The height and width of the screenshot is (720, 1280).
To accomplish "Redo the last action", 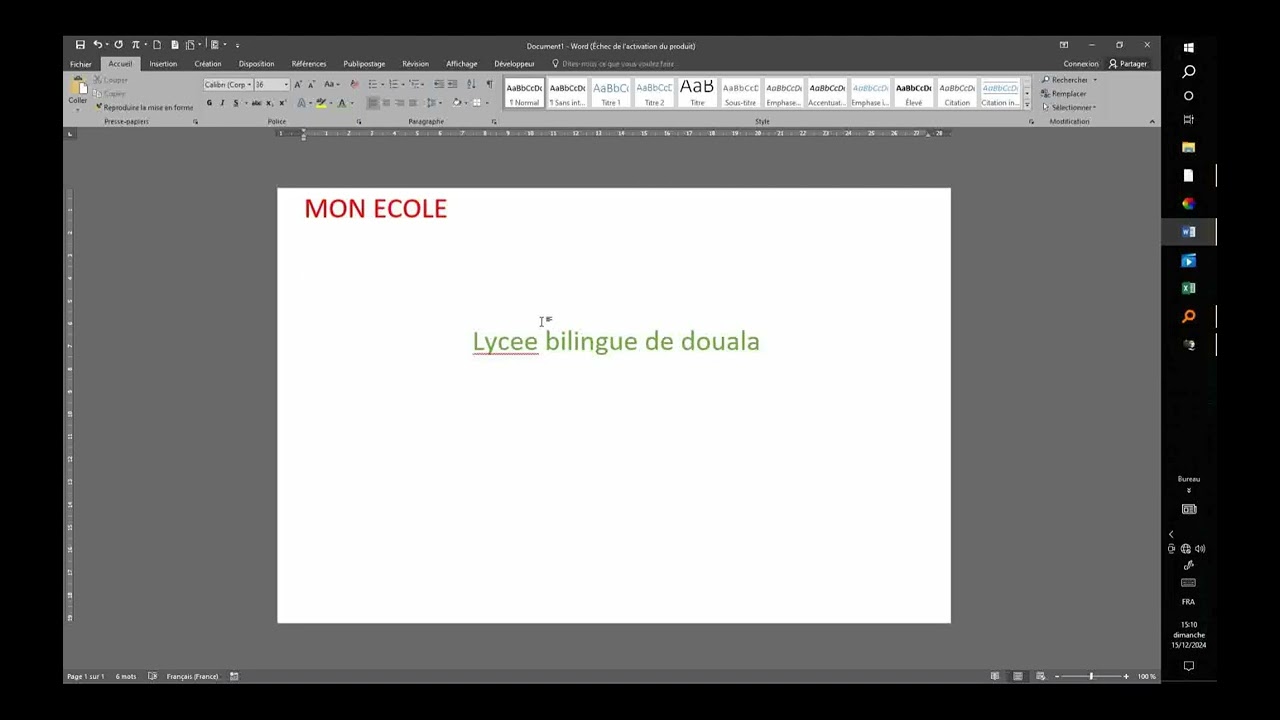I will [x=118, y=45].
